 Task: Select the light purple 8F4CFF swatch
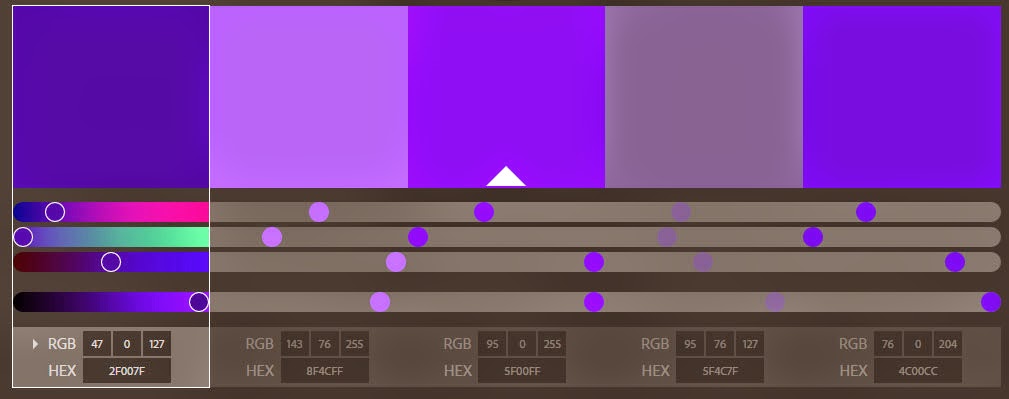click(x=309, y=97)
